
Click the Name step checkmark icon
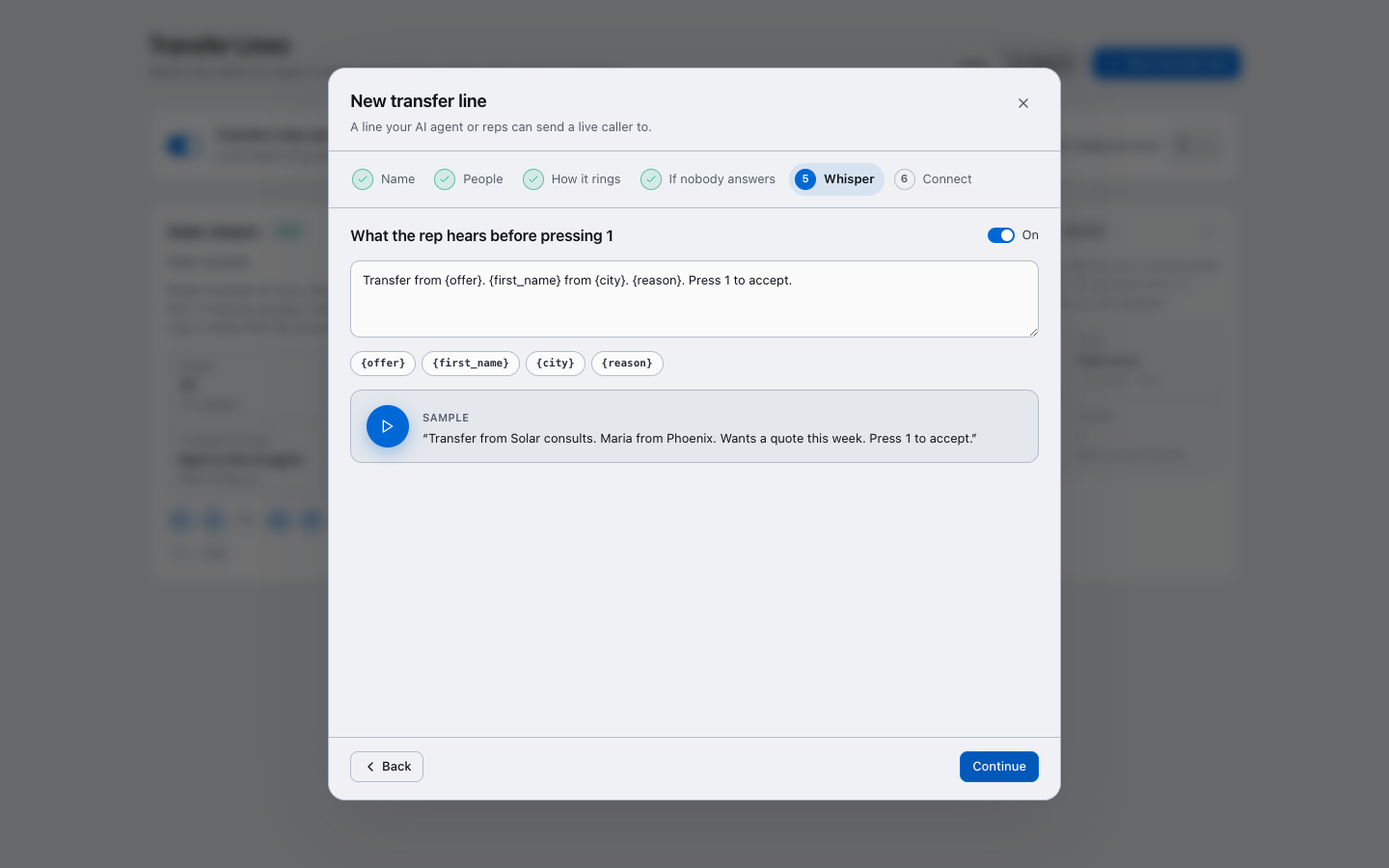(363, 179)
